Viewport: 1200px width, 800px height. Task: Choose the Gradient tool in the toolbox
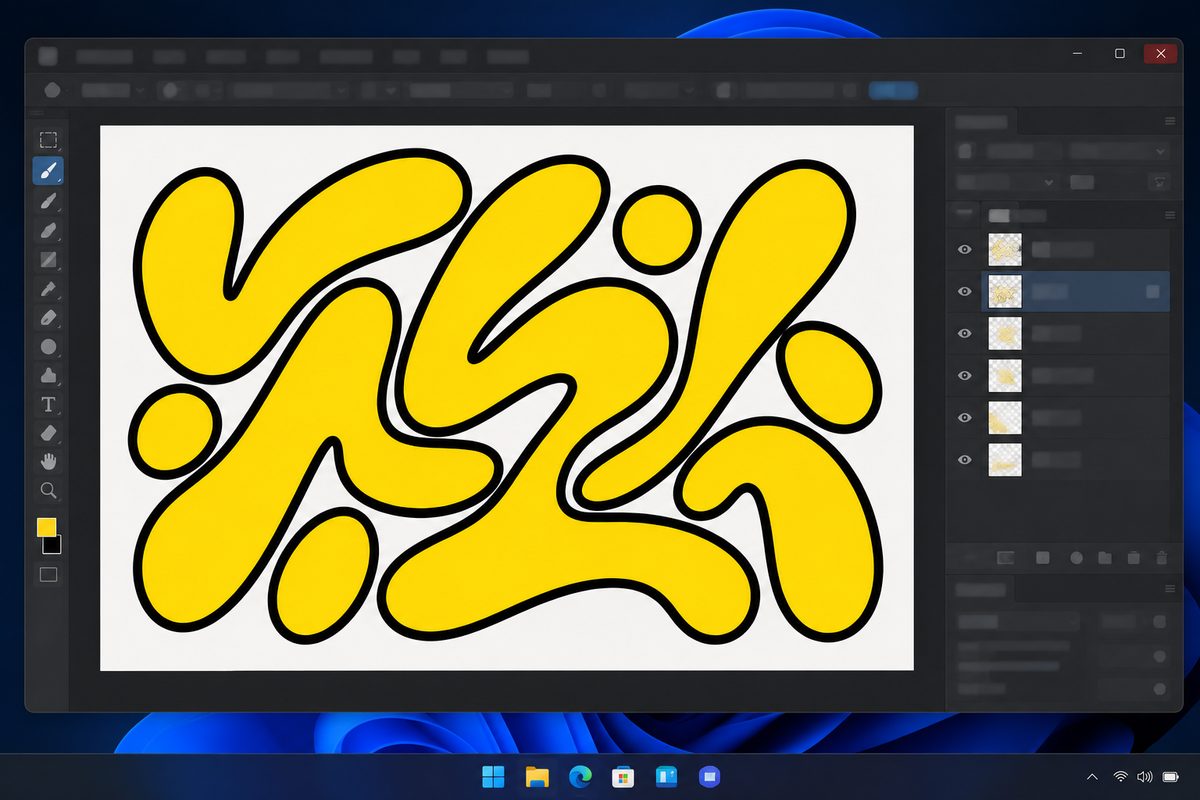[48, 260]
